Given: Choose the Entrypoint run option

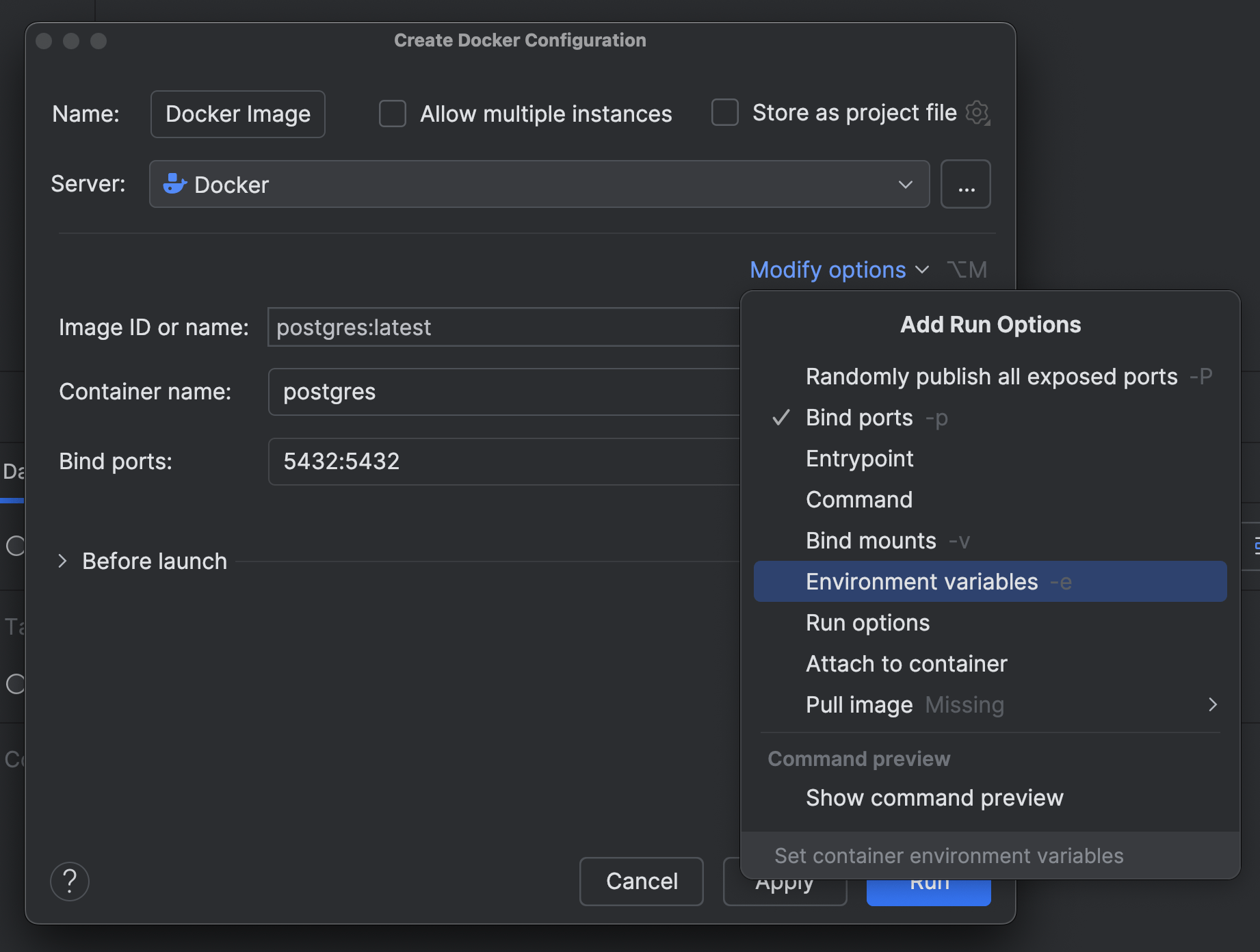Looking at the screenshot, I should tap(859, 459).
